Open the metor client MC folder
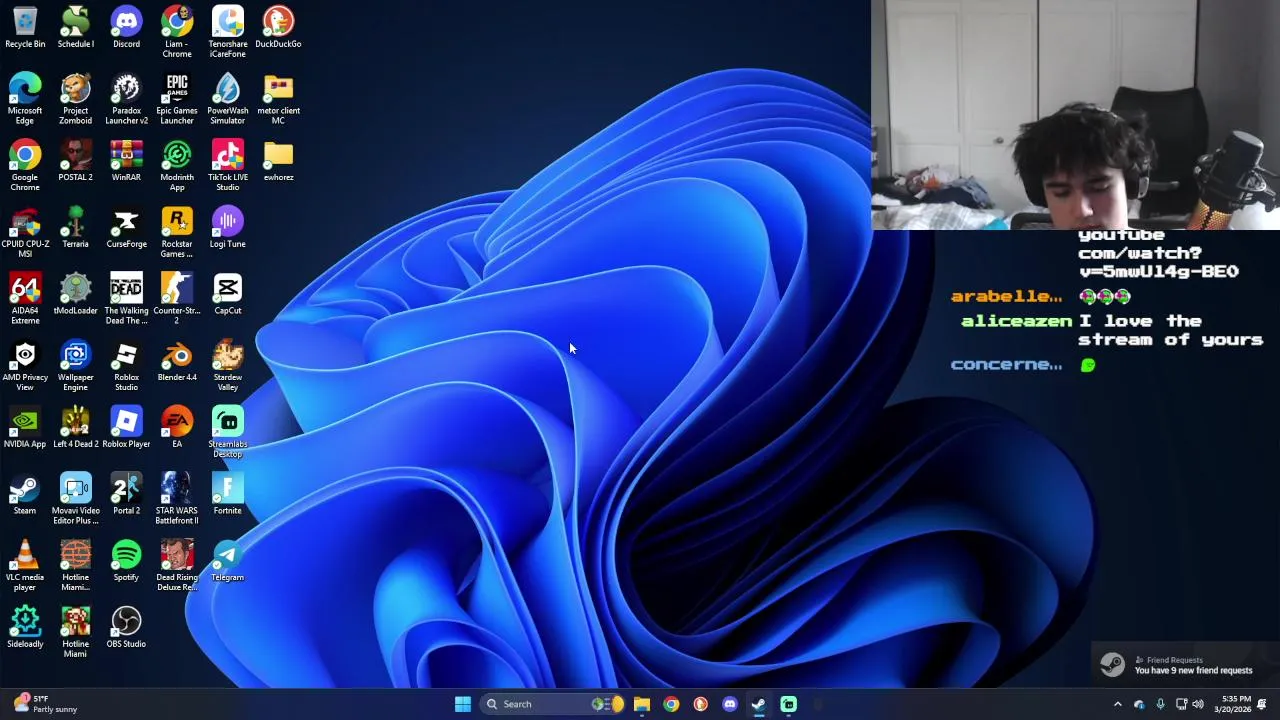Screen dimensions: 1280x720 coord(278,99)
